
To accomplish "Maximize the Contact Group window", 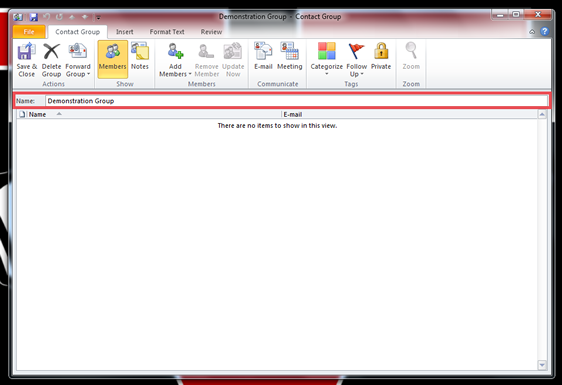I will point(515,15).
